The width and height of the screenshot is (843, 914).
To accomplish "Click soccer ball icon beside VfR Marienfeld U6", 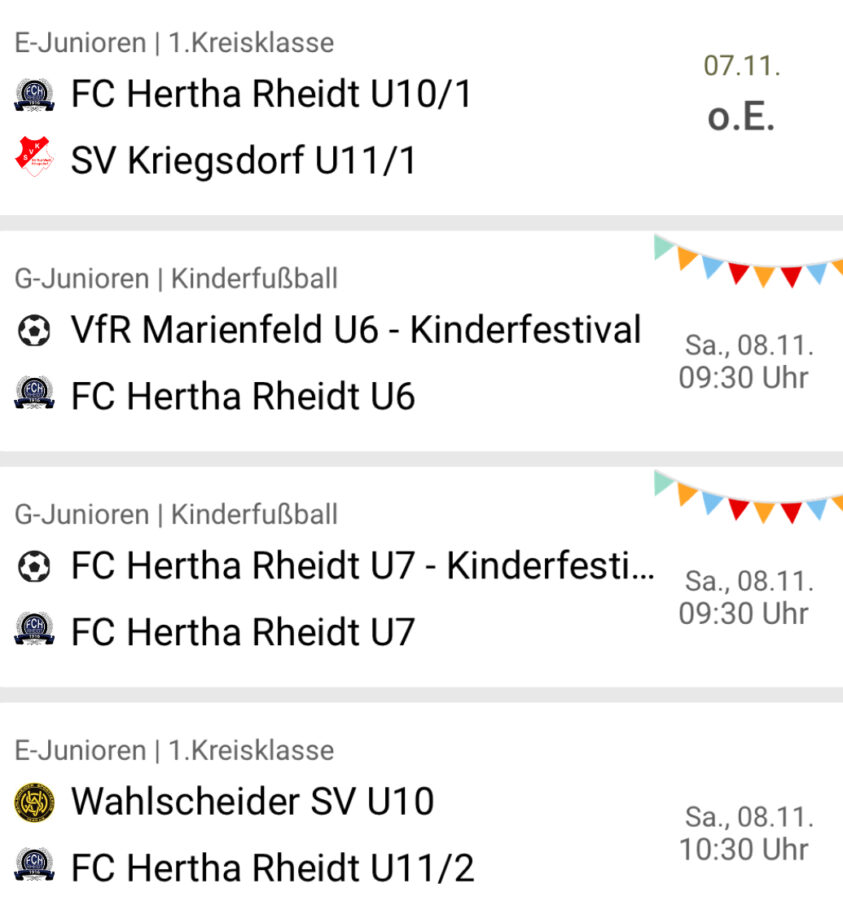I will [x=34, y=331].
